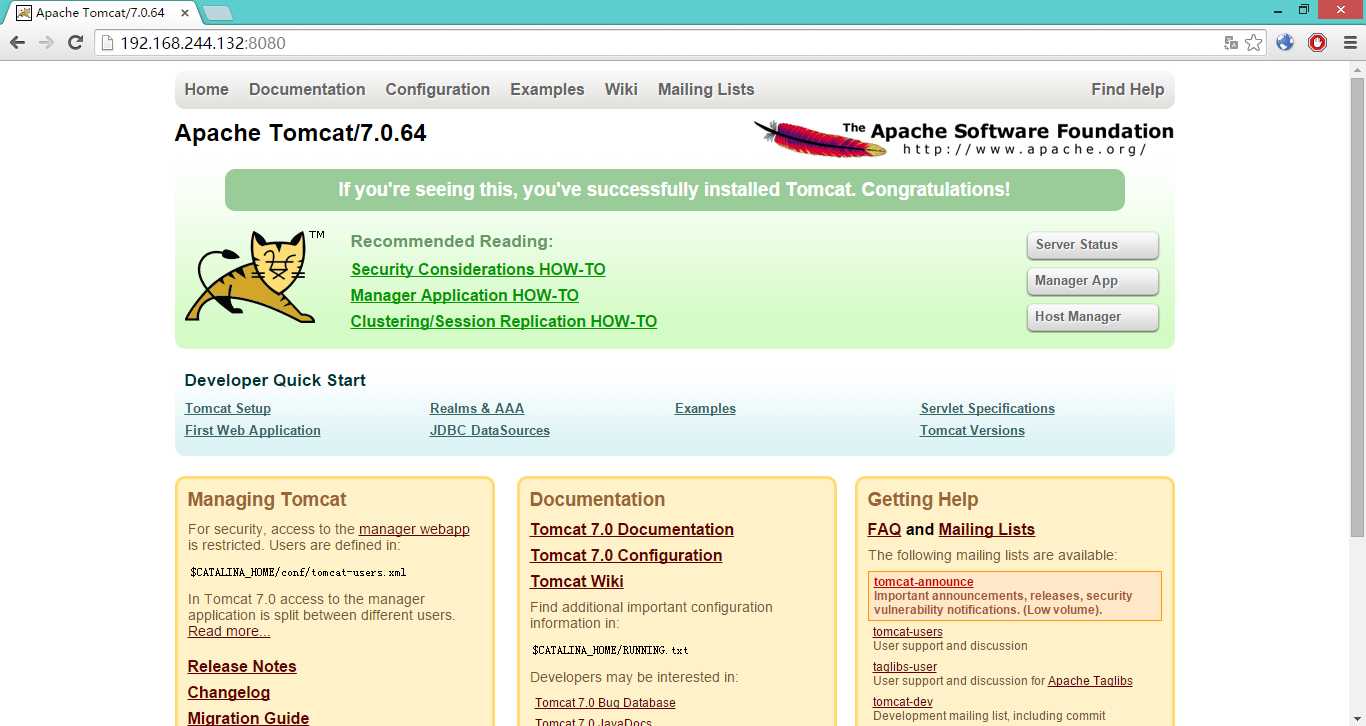
Task: Open a new tab next to Tomcat tab
Action: click(x=217, y=13)
